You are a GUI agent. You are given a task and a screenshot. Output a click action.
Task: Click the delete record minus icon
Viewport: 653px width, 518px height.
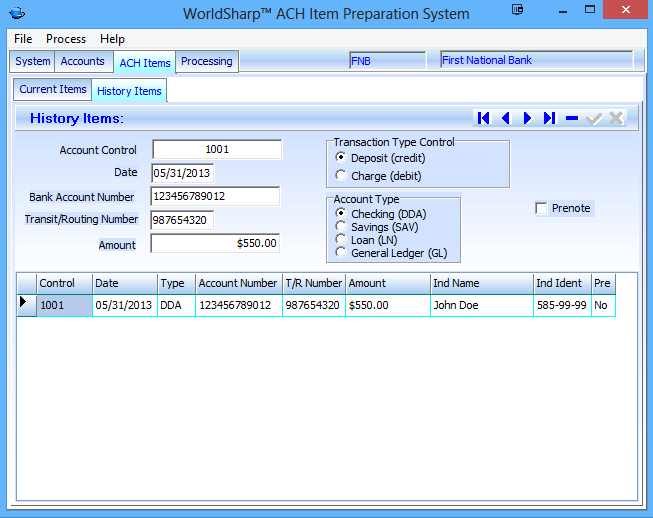(x=571, y=118)
